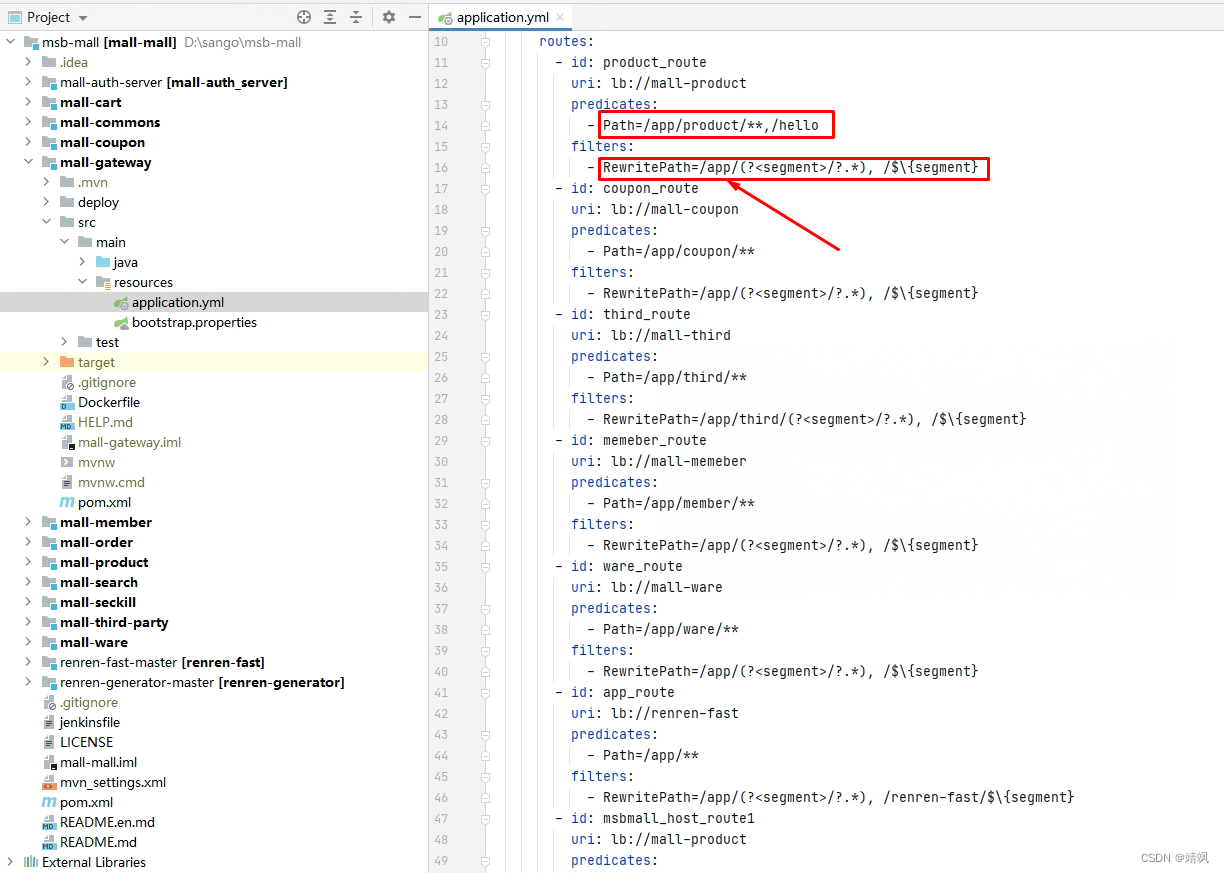Expand renren-generator-master module
Image resolution: width=1224 pixels, height=873 pixels.
click(x=29, y=682)
